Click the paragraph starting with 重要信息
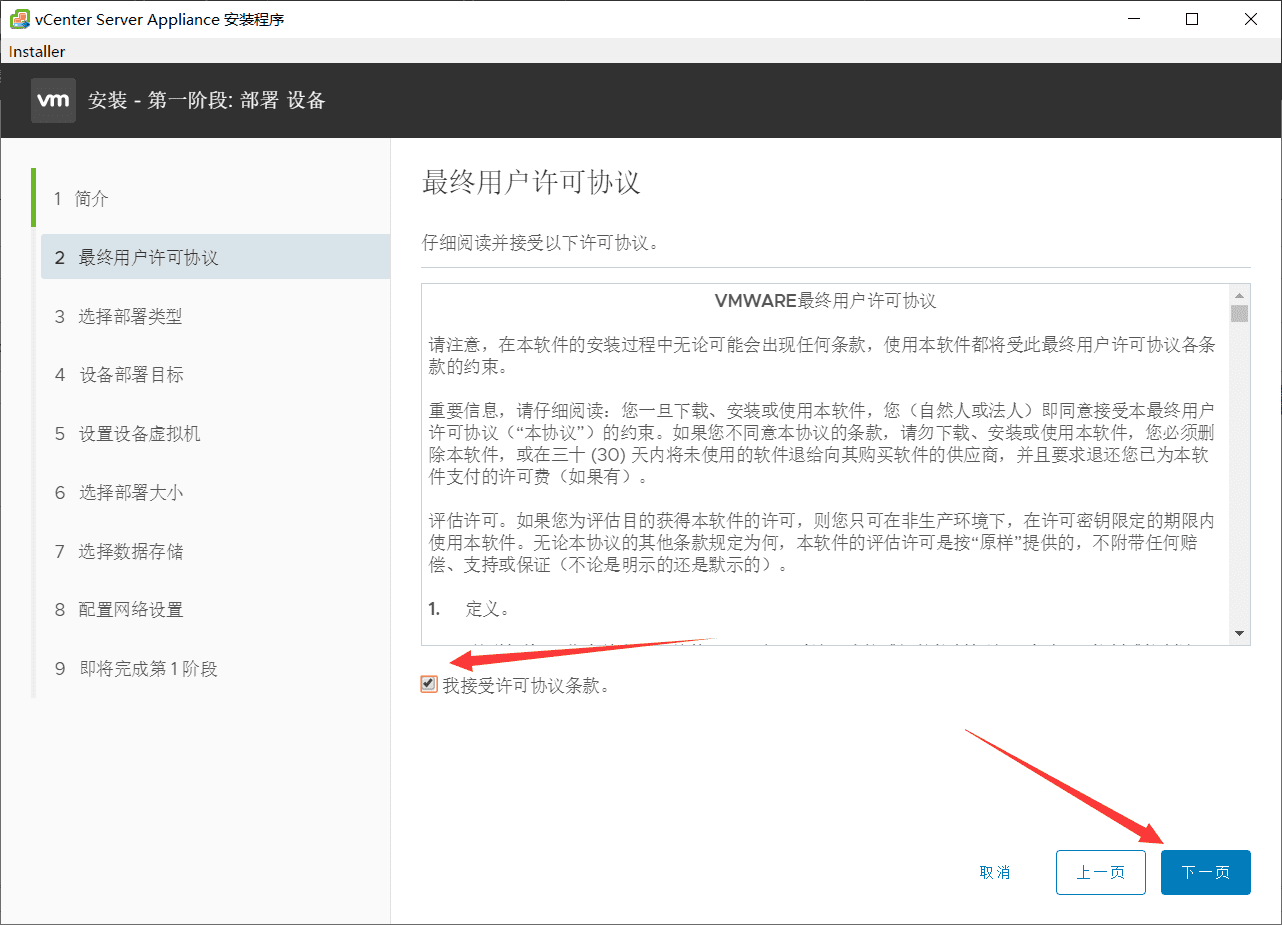Image resolution: width=1282 pixels, height=925 pixels. click(822, 443)
